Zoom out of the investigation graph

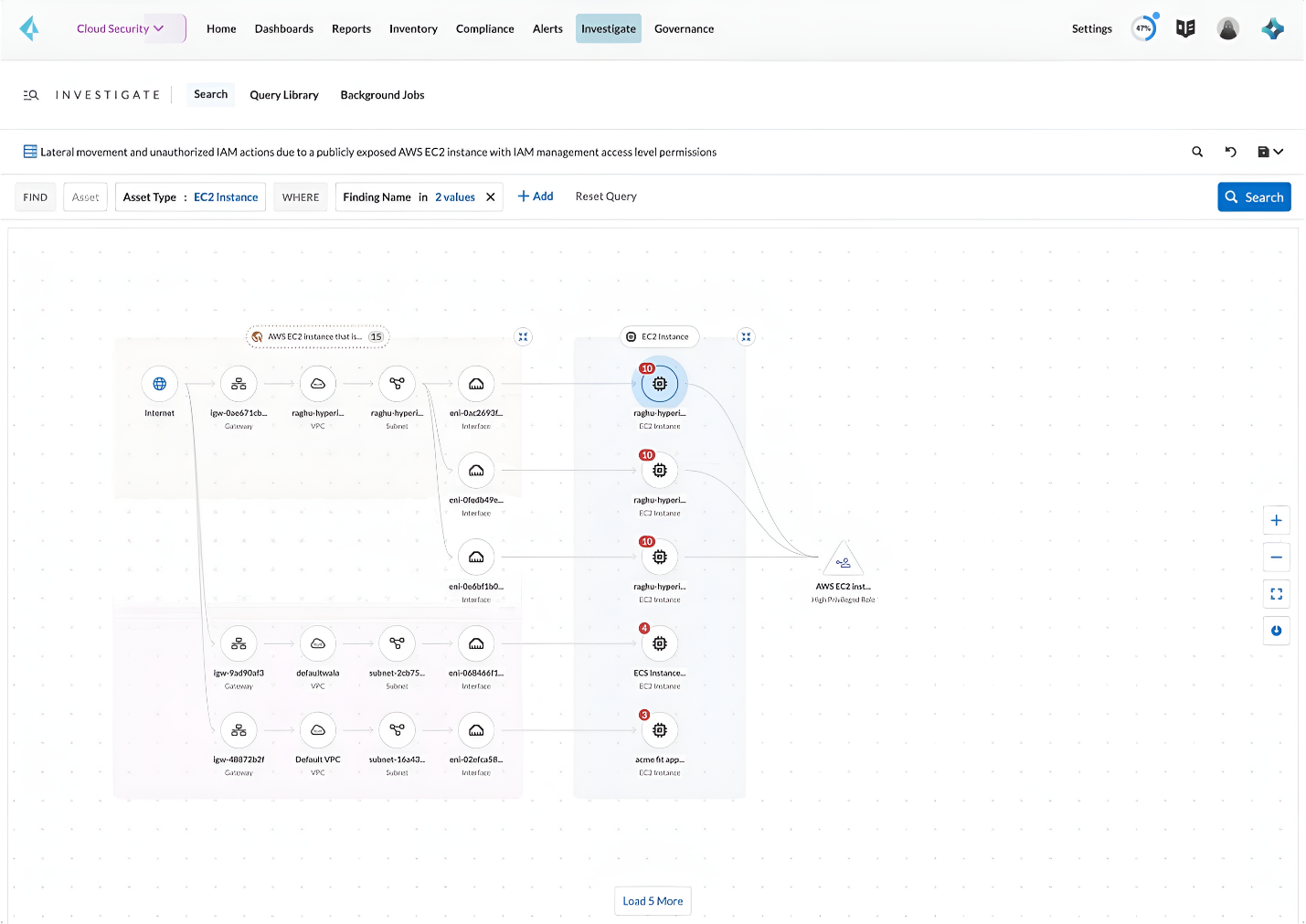tap(1277, 557)
